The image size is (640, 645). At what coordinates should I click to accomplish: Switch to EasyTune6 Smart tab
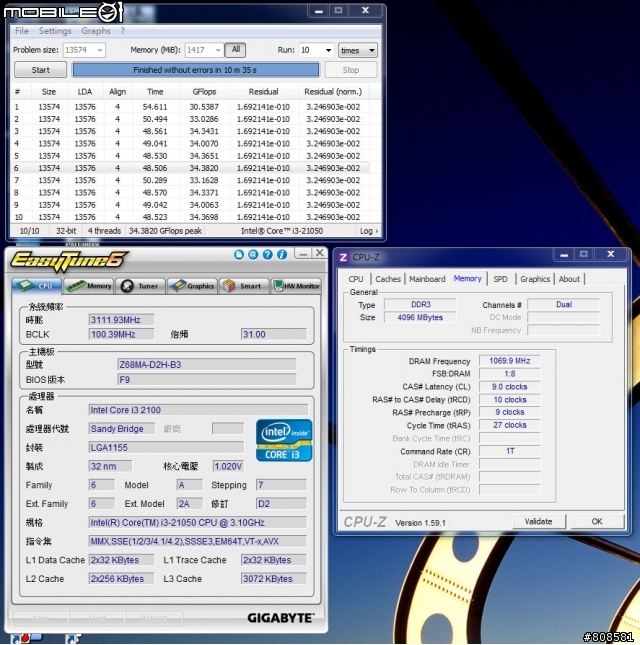pyautogui.click(x=244, y=286)
